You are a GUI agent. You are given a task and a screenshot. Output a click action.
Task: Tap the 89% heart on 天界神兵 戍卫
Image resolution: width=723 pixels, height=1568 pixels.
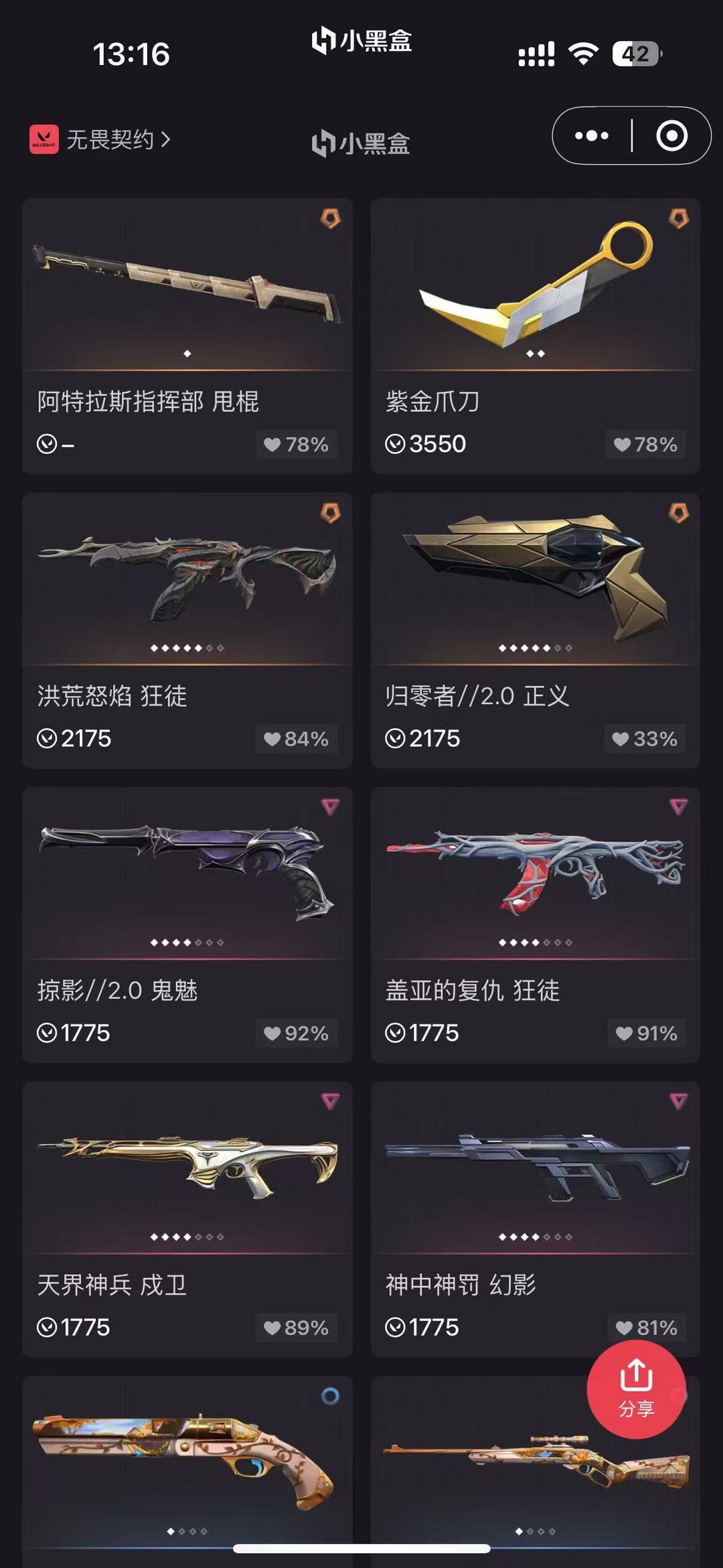(x=296, y=1328)
